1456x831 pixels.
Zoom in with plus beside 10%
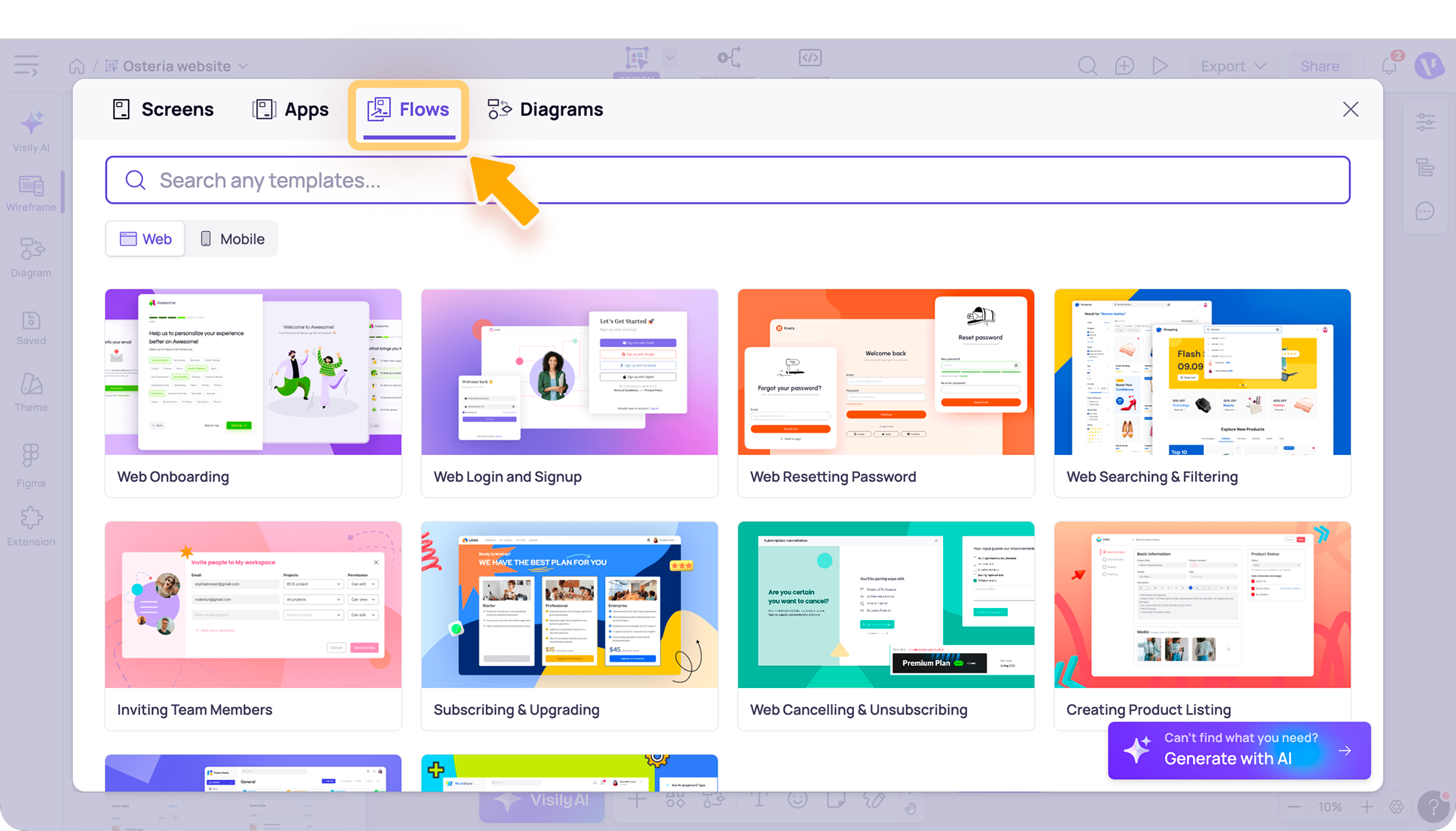click(1366, 807)
